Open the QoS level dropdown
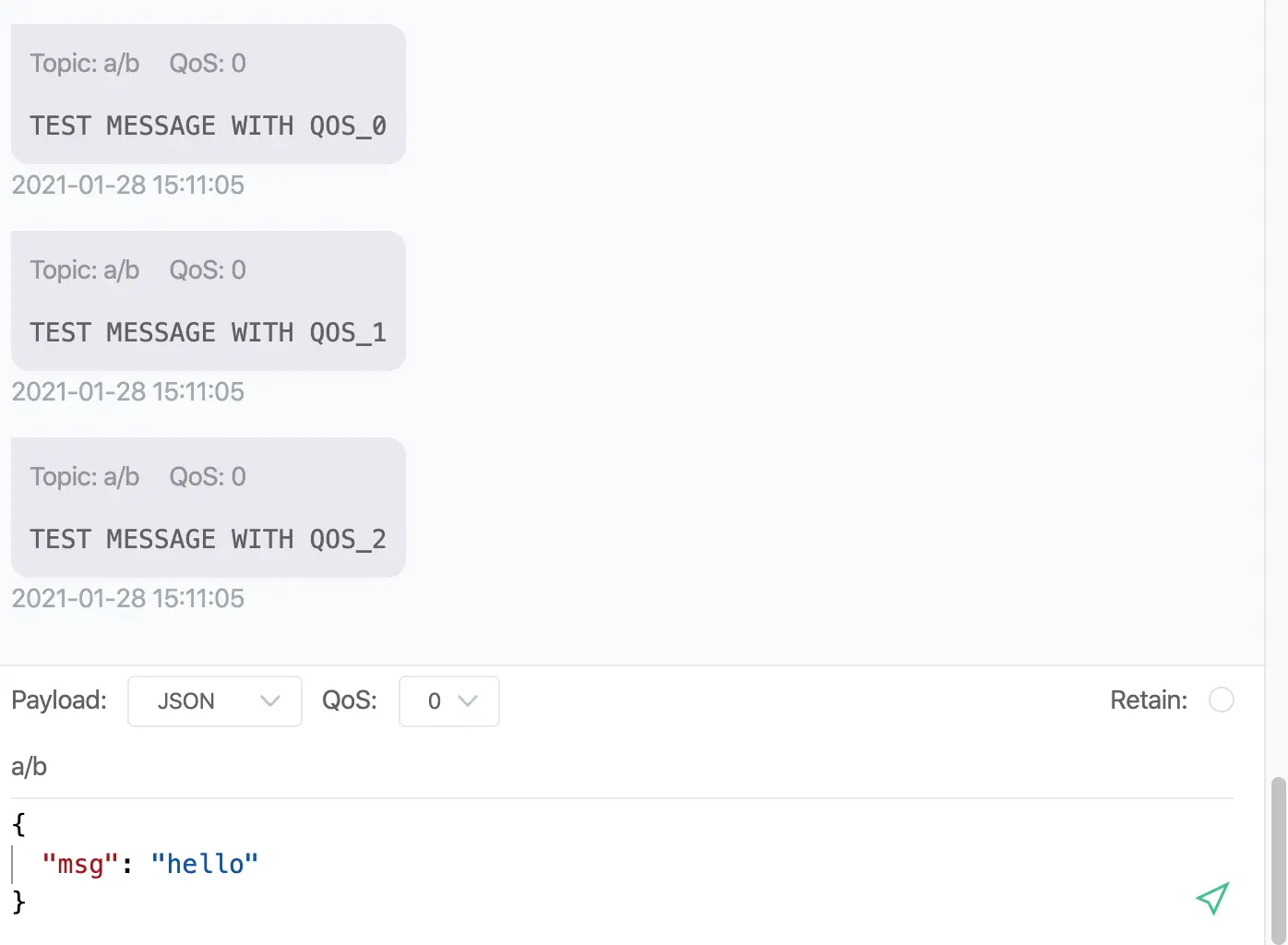Screen dimensions: 1288x945 tap(449, 701)
